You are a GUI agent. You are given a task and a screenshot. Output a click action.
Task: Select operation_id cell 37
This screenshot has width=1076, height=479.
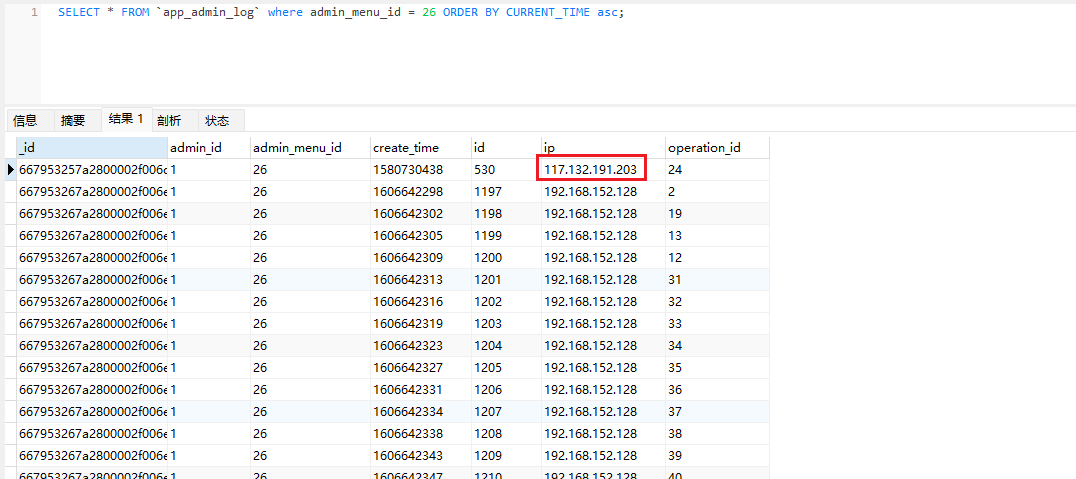[x=717, y=411]
